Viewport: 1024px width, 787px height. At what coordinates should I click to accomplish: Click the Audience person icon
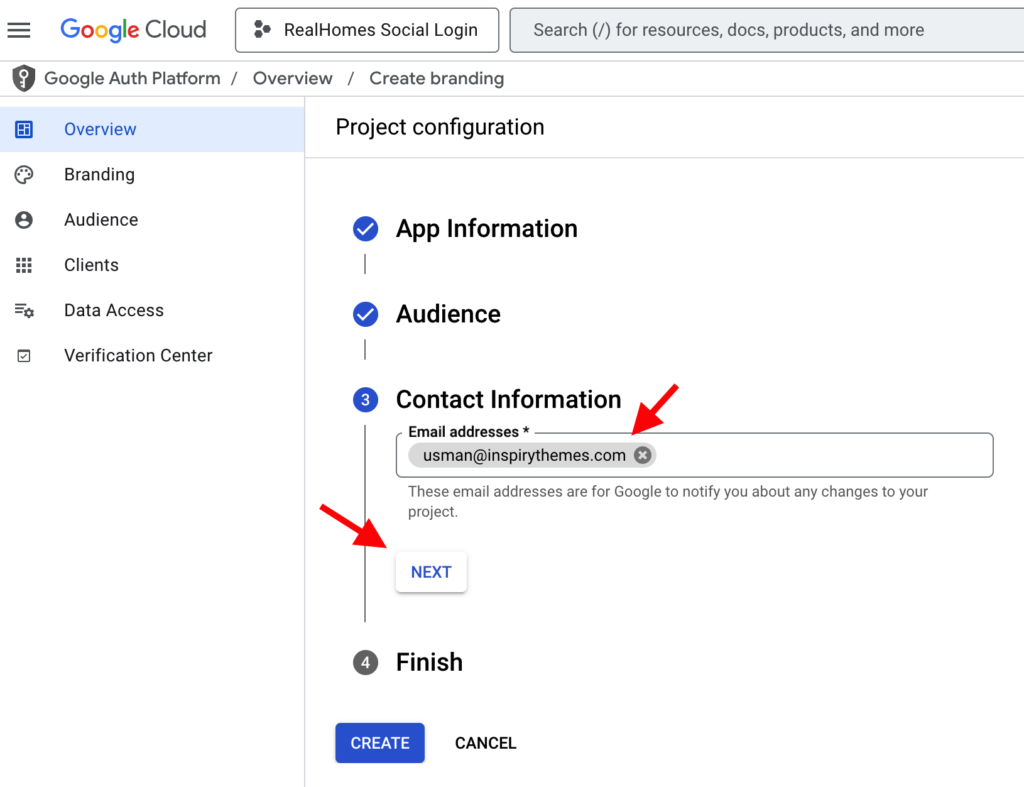click(24, 220)
